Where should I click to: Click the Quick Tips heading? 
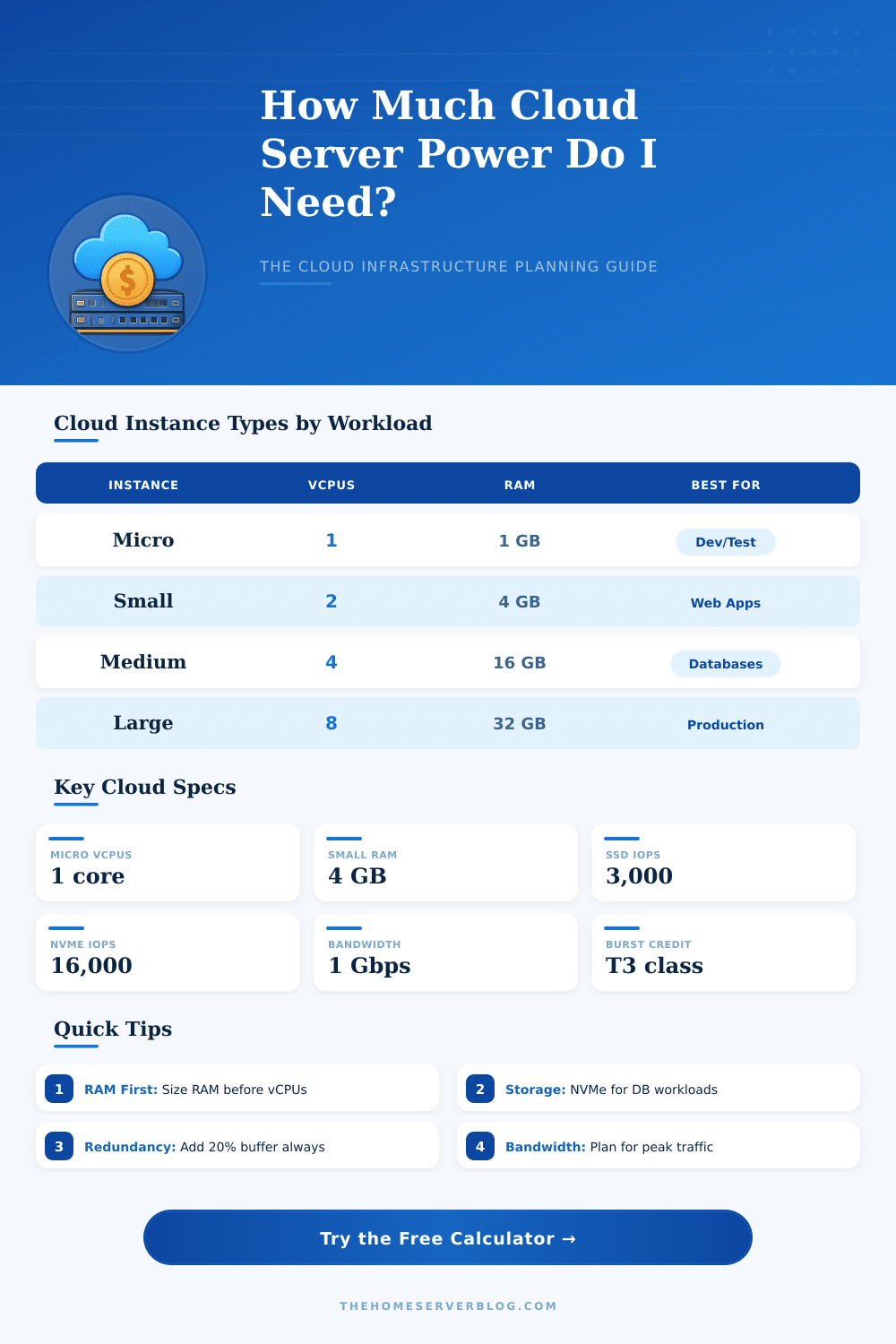click(113, 1029)
